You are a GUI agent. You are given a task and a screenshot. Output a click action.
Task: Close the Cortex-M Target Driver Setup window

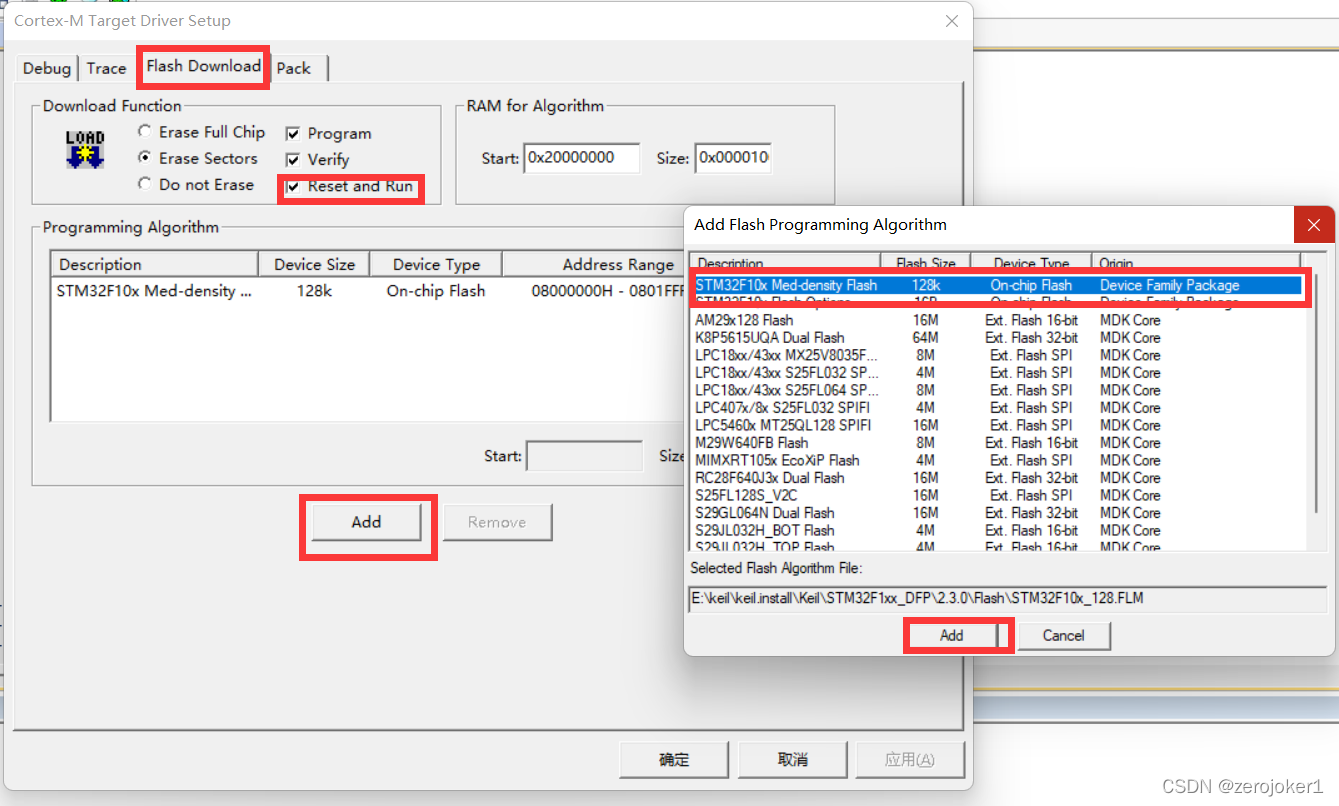[x=953, y=20]
